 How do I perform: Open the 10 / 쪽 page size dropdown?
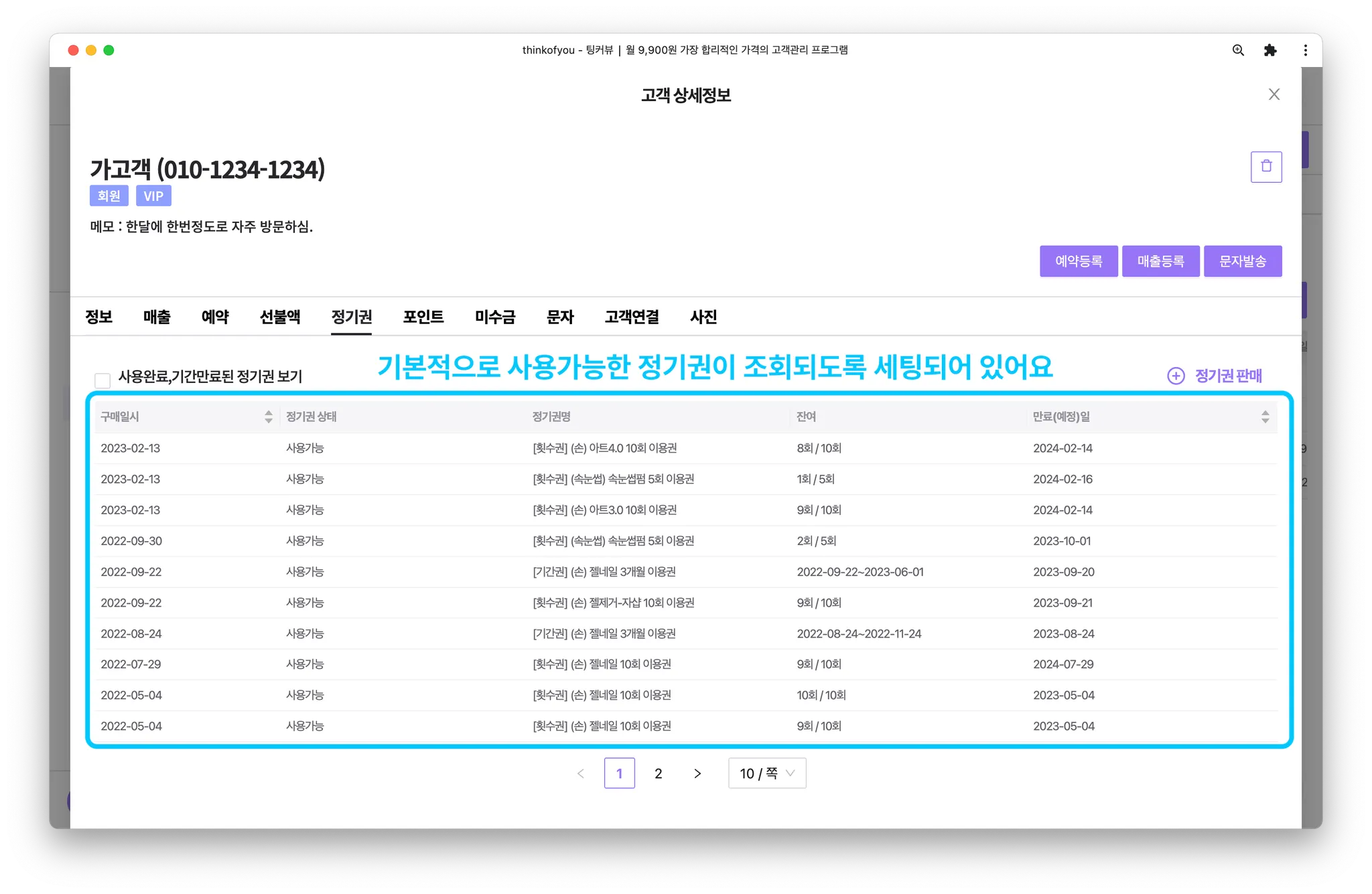tap(766, 773)
